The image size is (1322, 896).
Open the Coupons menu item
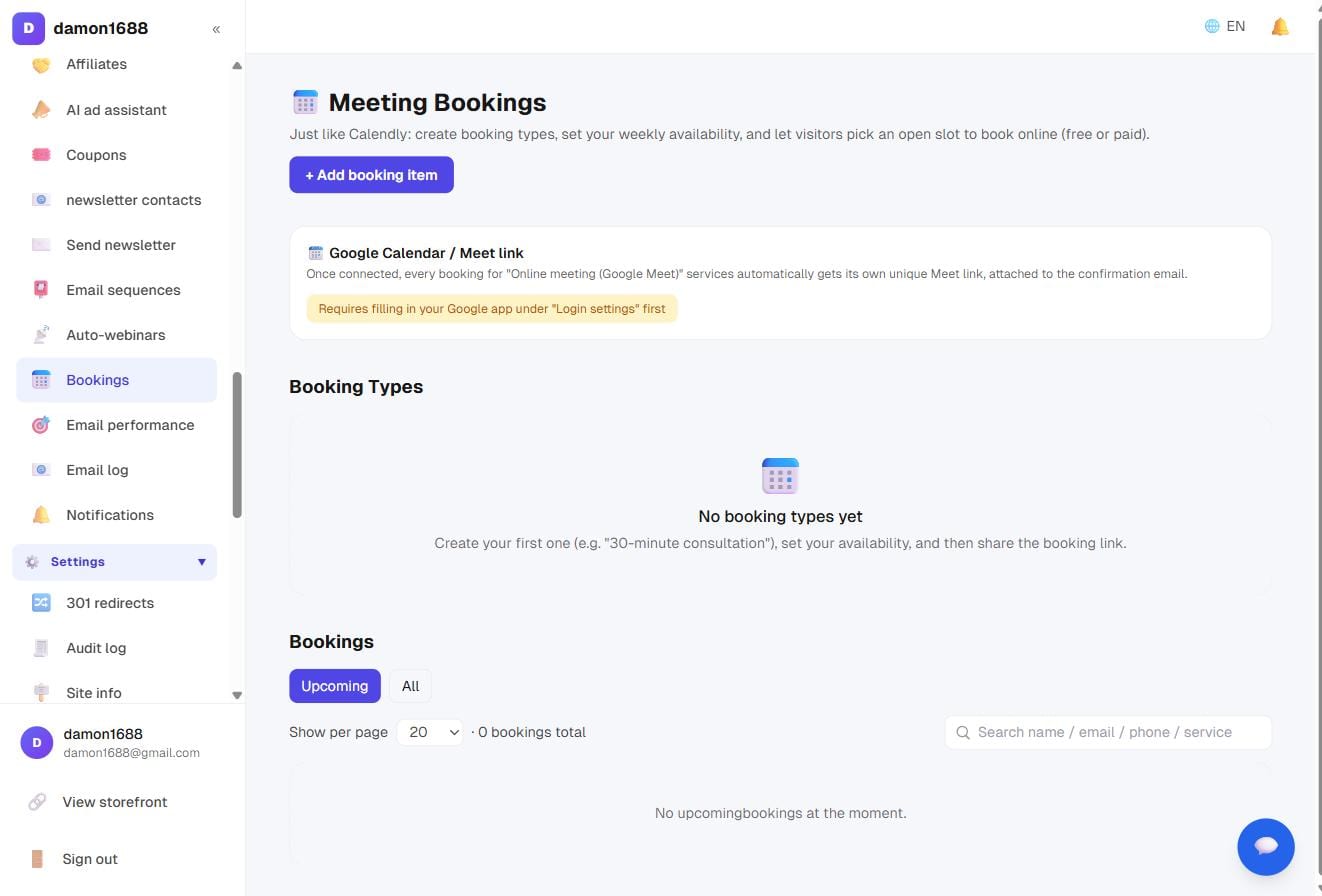(x=116, y=155)
